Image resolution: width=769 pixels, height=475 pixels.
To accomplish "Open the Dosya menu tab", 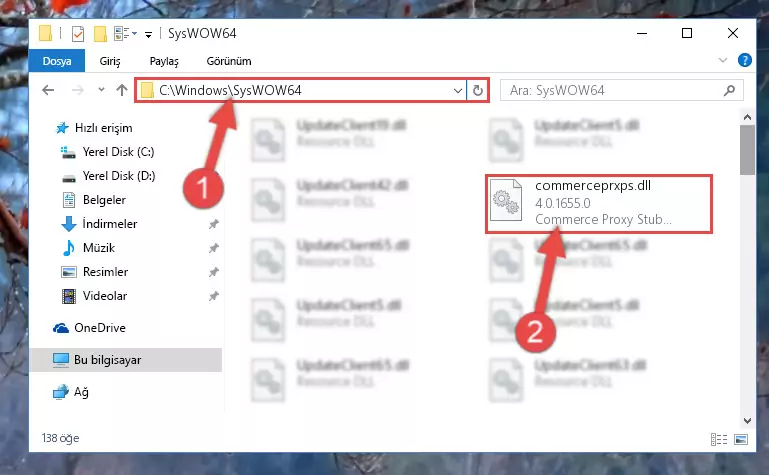I will pos(57,61).
